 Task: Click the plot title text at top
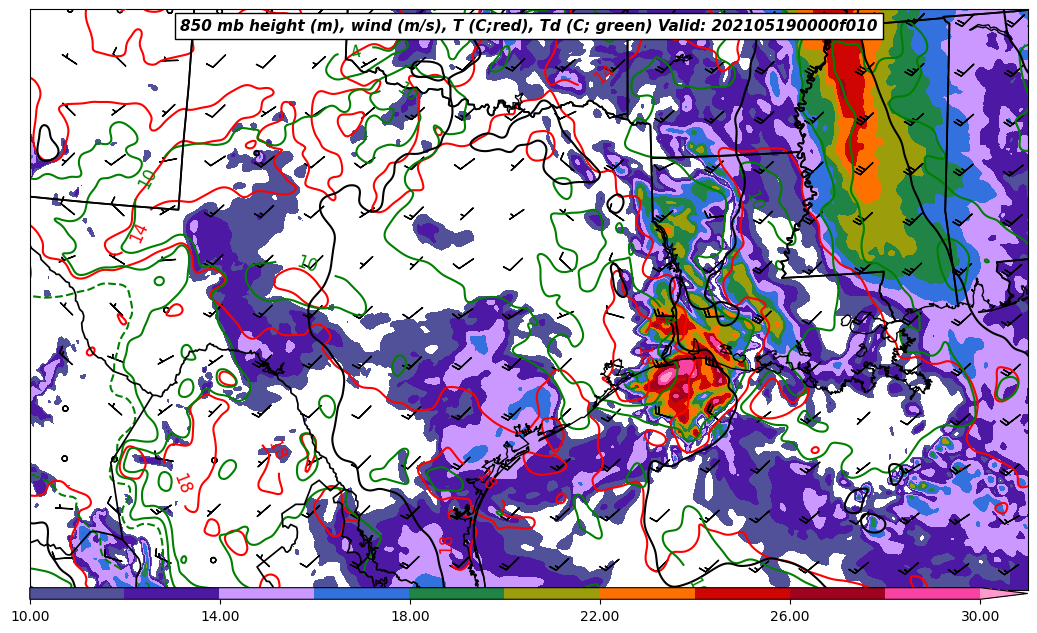[528, 26]
